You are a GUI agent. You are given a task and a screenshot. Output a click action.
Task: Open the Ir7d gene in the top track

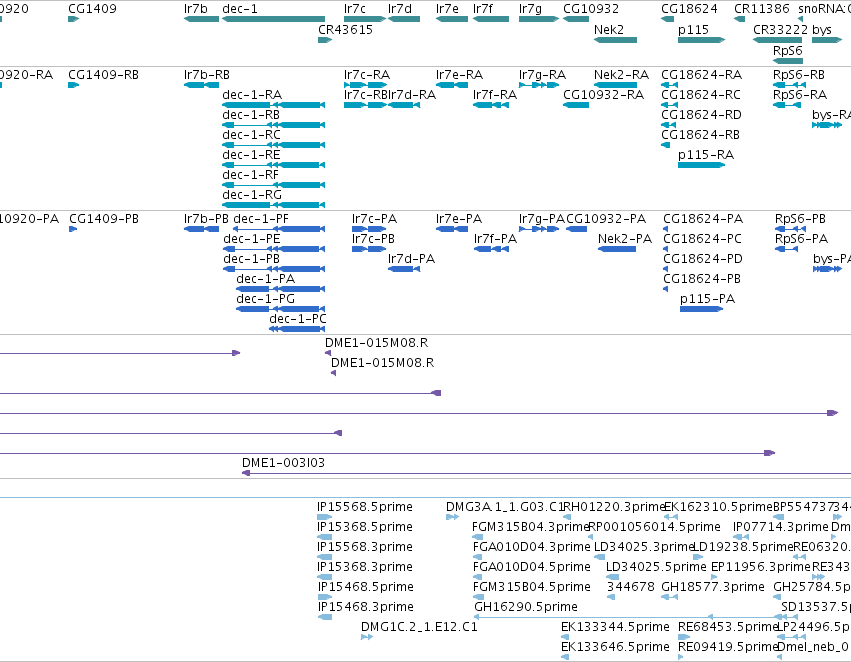click(x=404, y=19)
